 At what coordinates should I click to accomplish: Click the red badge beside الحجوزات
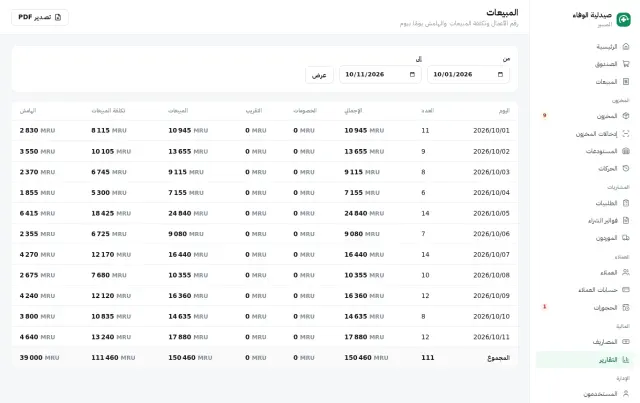544,307
